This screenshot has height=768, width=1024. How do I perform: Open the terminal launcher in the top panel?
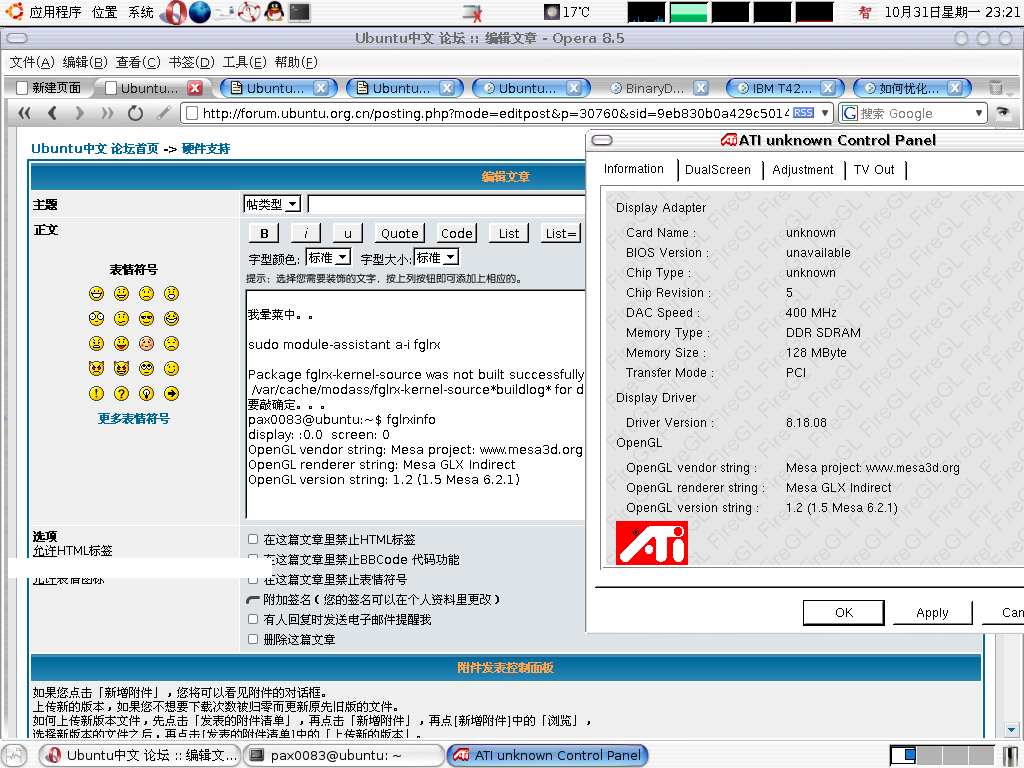pos(300,12)
